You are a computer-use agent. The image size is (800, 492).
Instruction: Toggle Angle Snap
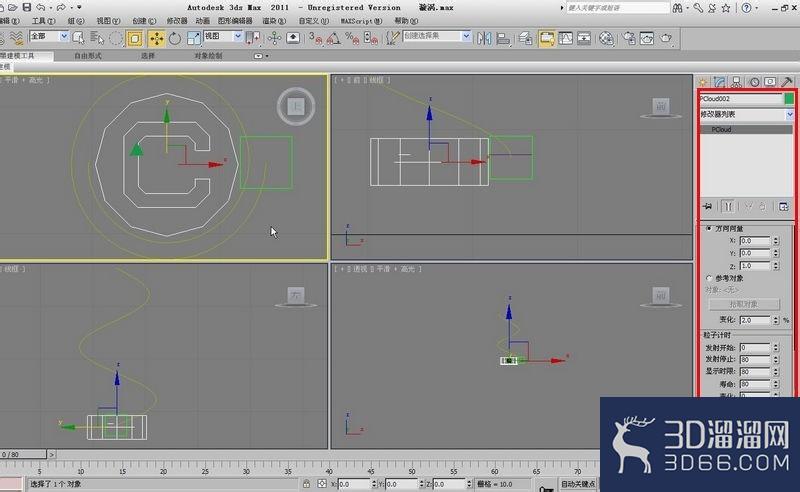[334, 38]
